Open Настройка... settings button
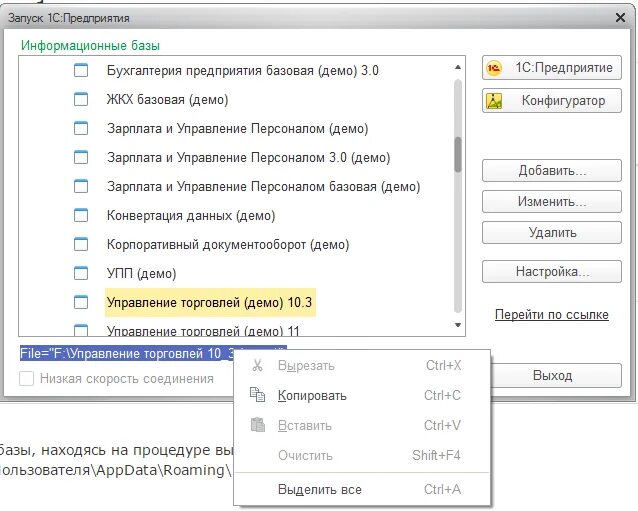 pyautogui.click(x=552, y=271)
